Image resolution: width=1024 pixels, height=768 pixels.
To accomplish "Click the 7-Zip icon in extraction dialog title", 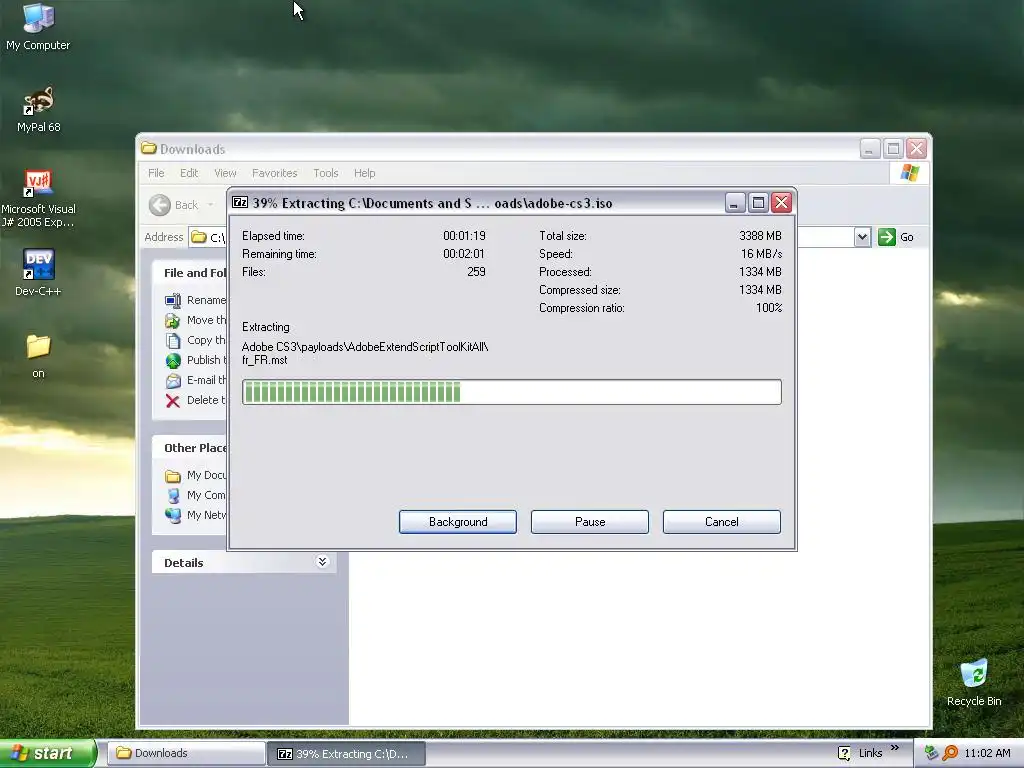I will (240, 202).
